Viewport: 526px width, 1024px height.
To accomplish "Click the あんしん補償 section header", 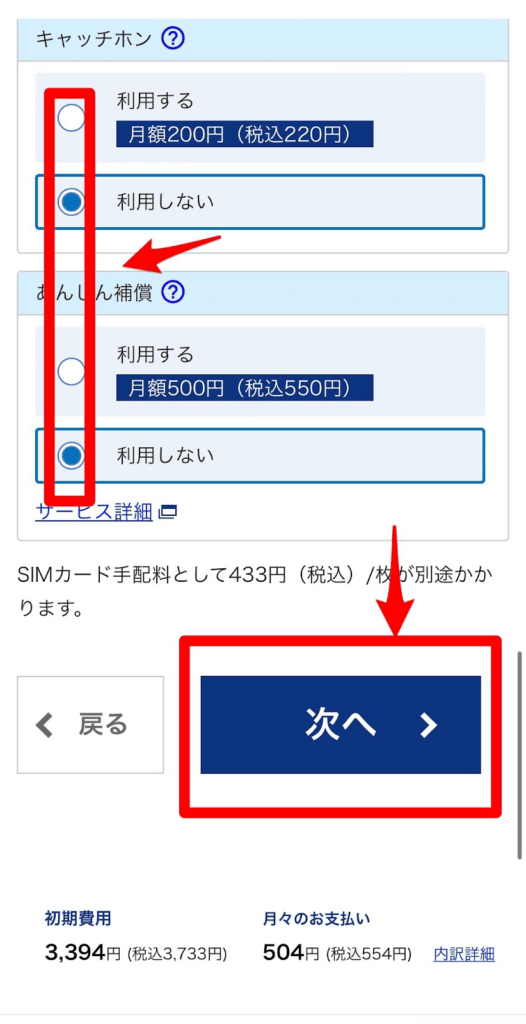I will (x=263, y=293).
